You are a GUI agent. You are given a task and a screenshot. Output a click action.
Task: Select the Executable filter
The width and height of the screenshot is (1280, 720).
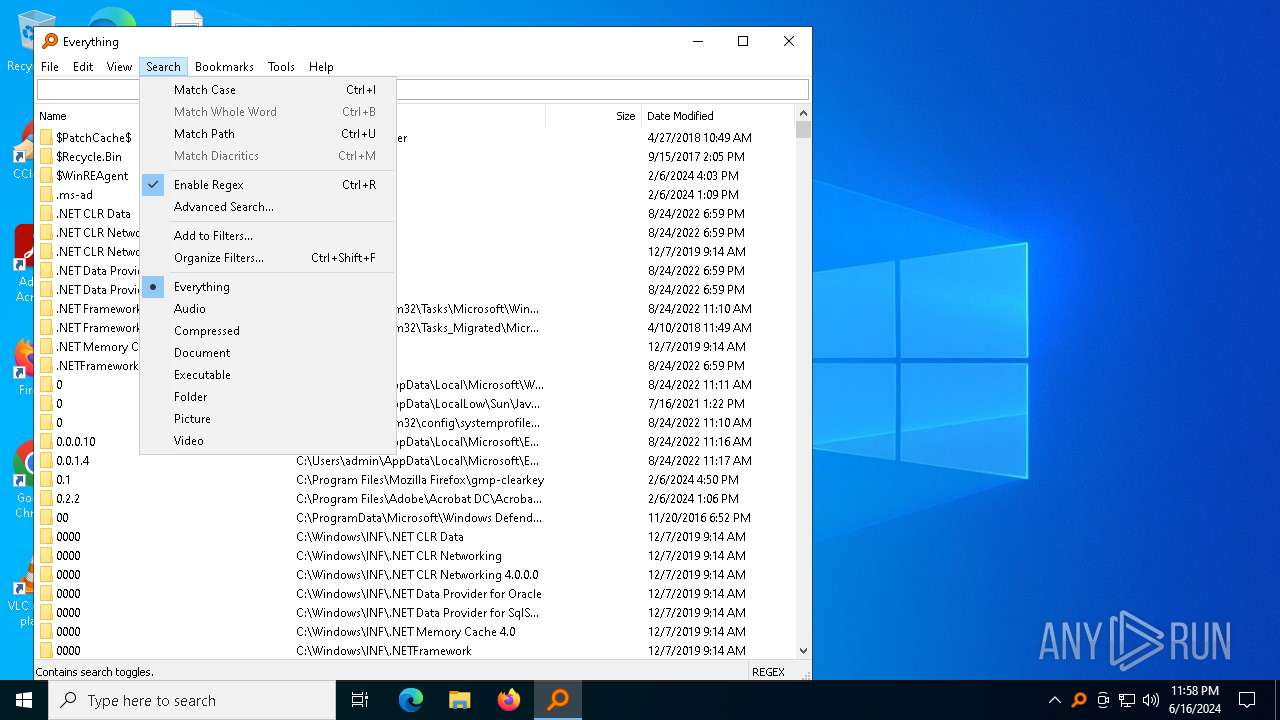click(268, 374)
